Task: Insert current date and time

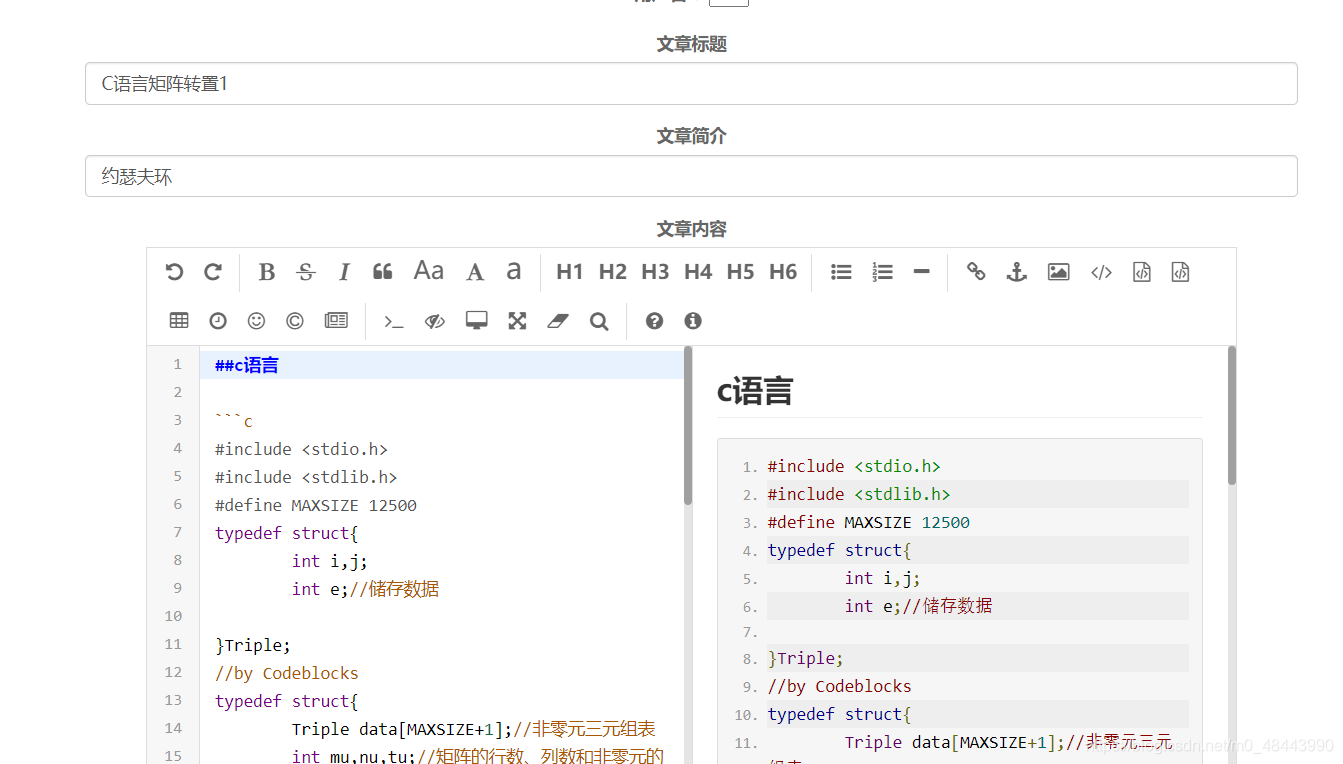Action: point(218,320)
